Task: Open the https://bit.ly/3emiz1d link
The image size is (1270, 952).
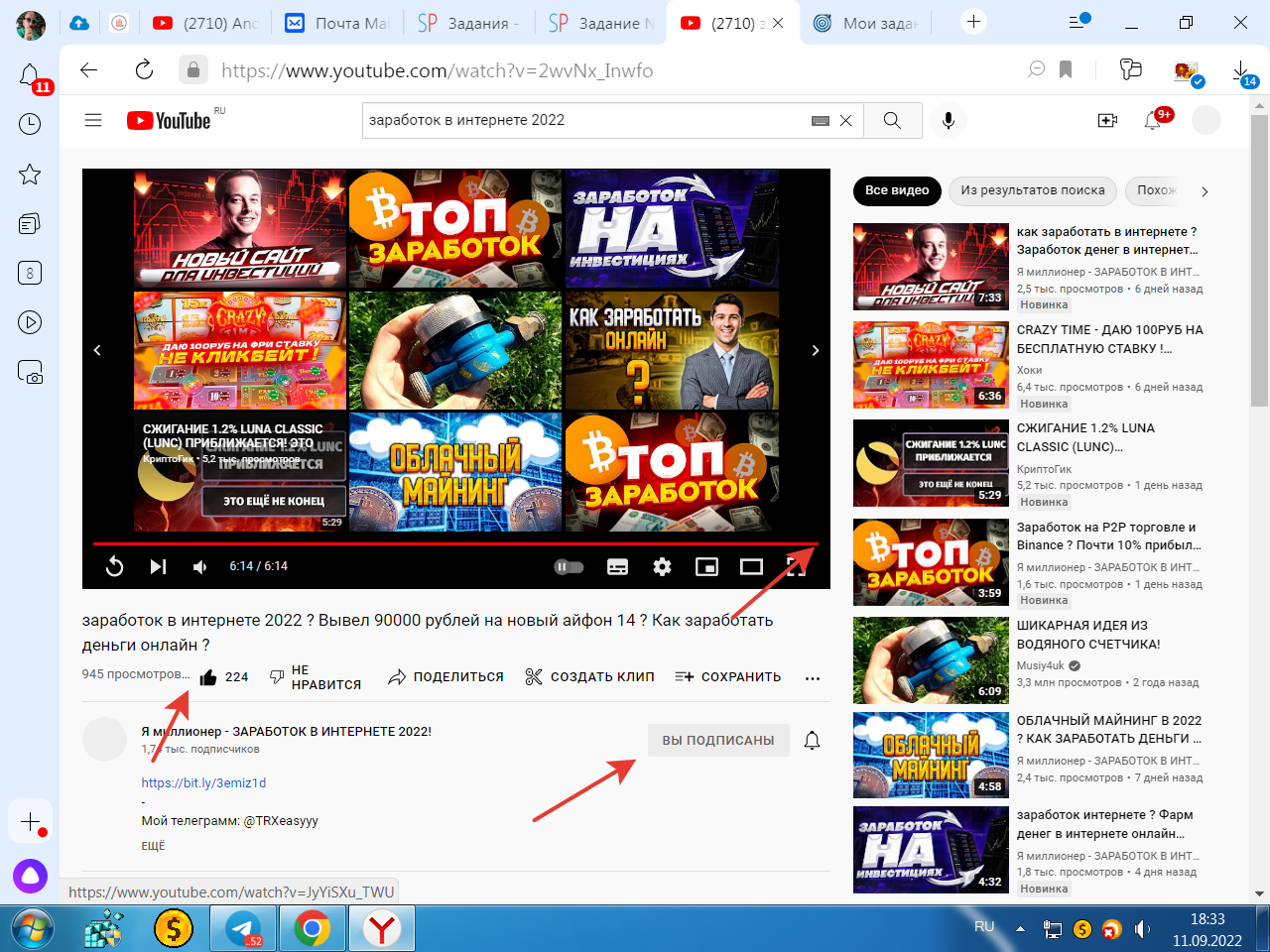Action: [x=203, y=782]
